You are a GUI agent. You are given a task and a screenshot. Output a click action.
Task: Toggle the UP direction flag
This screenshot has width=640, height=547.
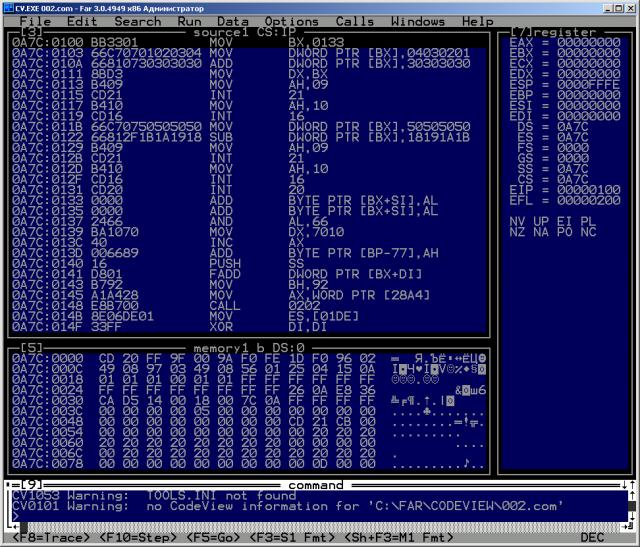[x=541, y=219]
